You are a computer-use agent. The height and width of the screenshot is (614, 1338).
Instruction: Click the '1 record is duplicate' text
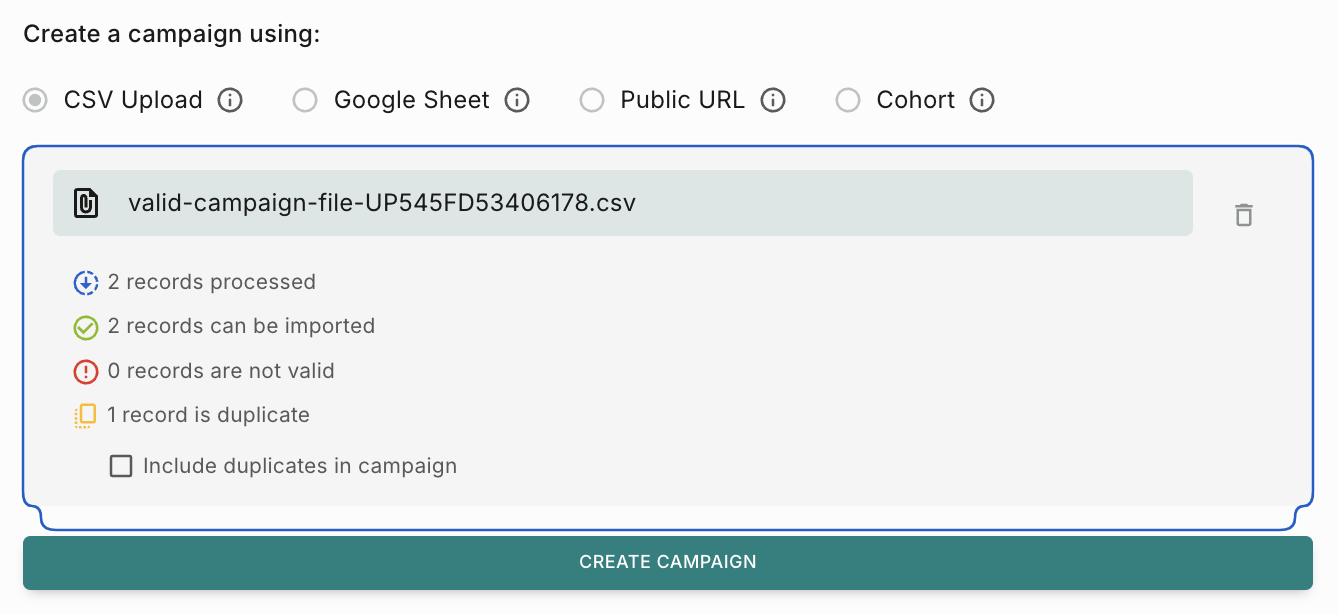pyautogui.click(x=209, y=415)
